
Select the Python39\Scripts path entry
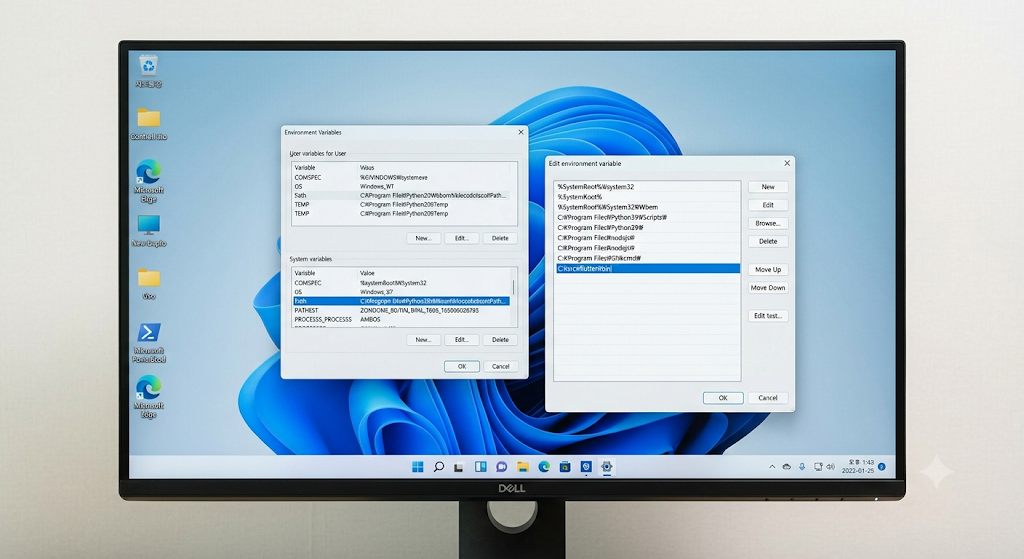coord(647,217)
